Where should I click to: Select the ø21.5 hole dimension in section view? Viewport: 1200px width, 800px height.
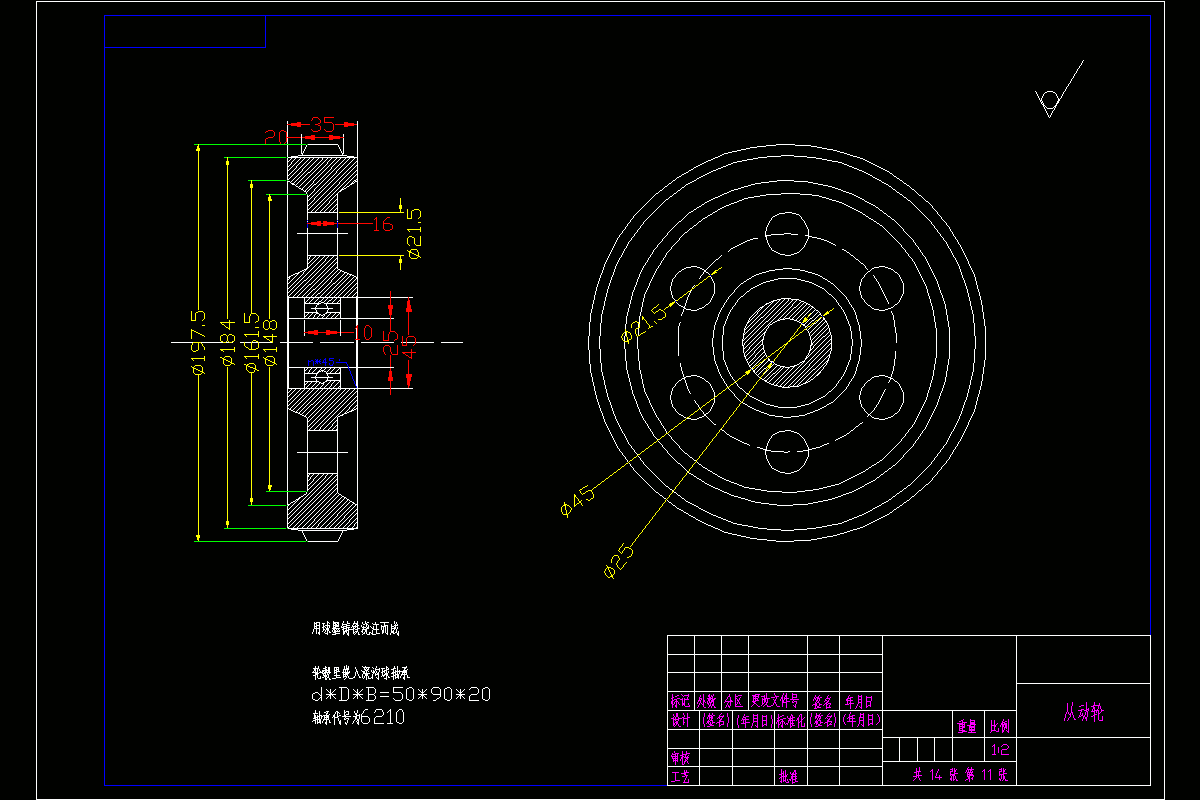pyautogui.click(x=416, y=233)
